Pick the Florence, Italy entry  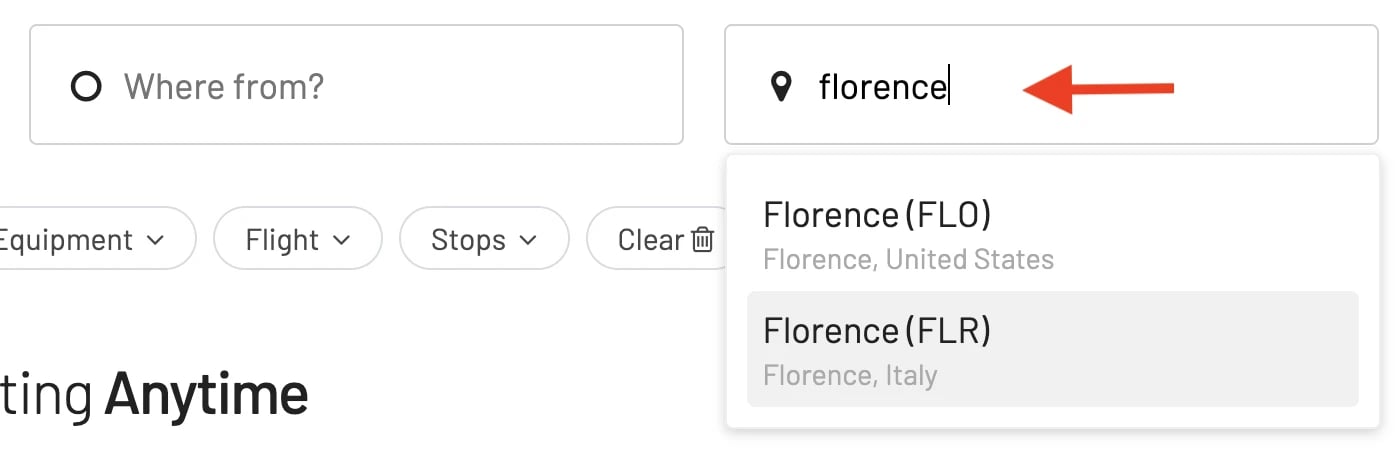point(850,376)
